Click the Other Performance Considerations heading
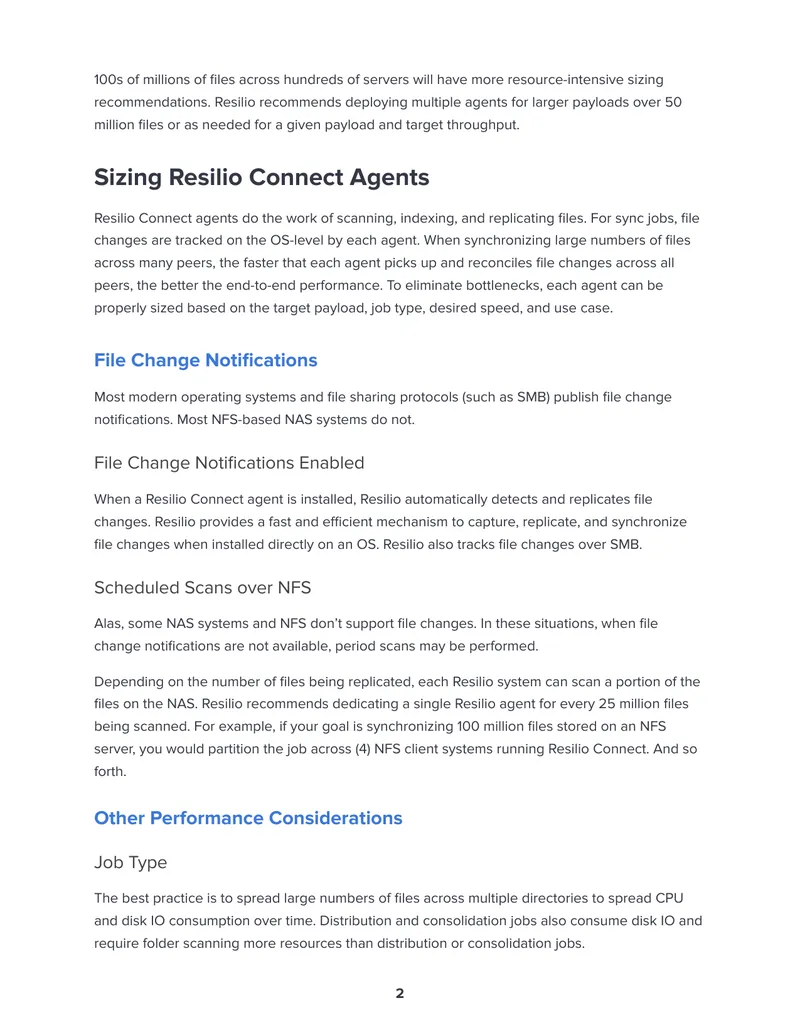This screenshot has width=800, height=1035. coord(248,818)
